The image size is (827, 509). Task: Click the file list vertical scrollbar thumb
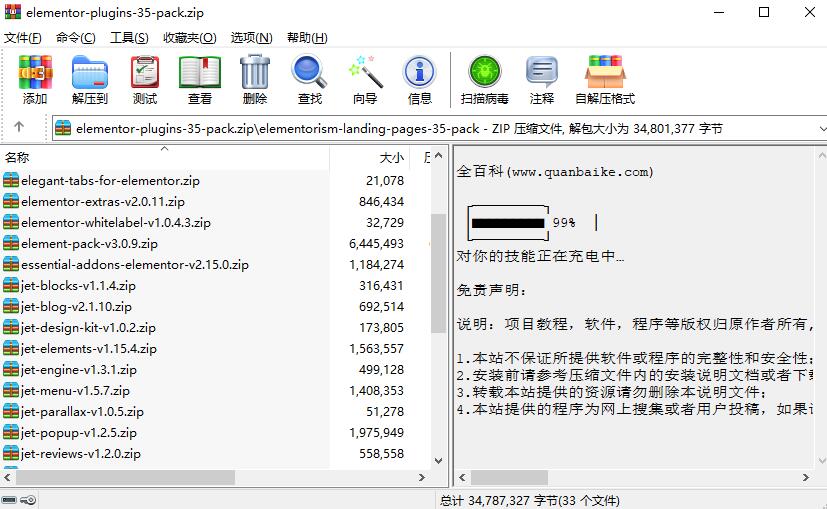pos(438,273)
